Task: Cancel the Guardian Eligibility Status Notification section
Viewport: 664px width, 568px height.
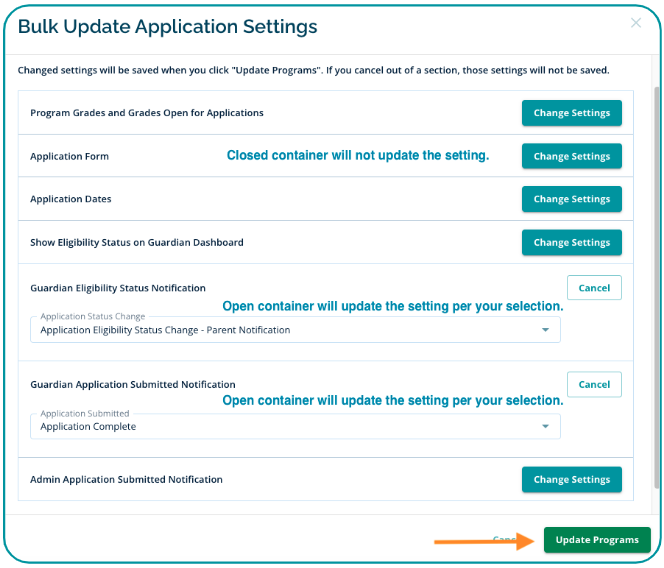Action: click(594, 288)
